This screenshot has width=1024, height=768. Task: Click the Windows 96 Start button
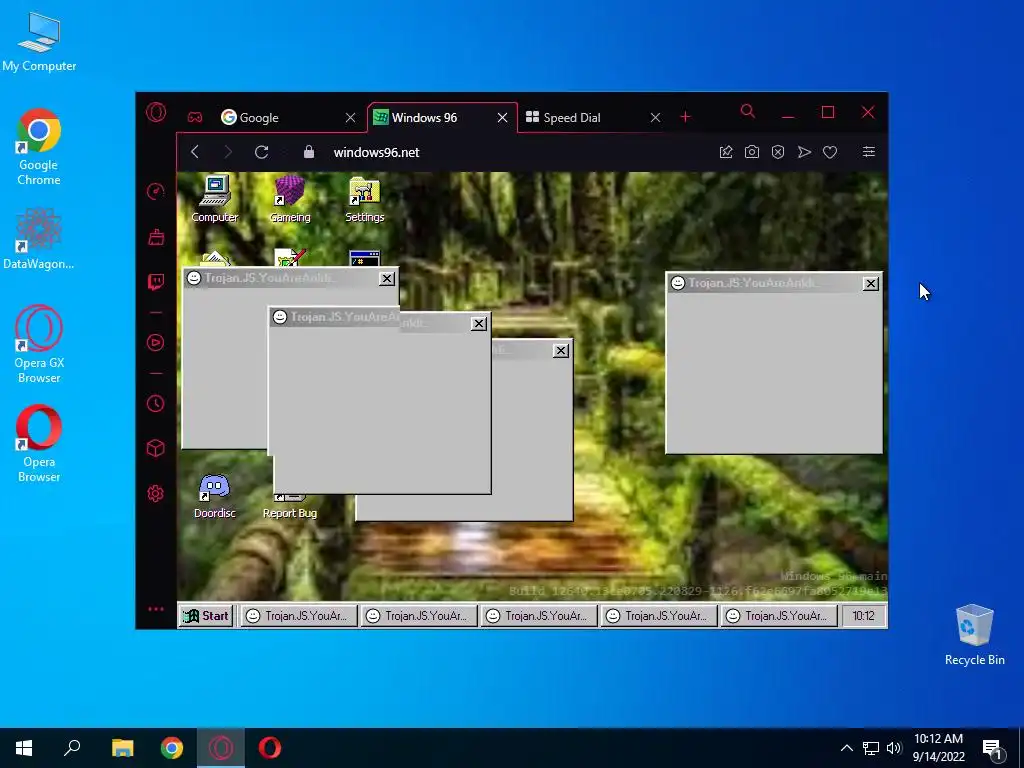[206, 616]
